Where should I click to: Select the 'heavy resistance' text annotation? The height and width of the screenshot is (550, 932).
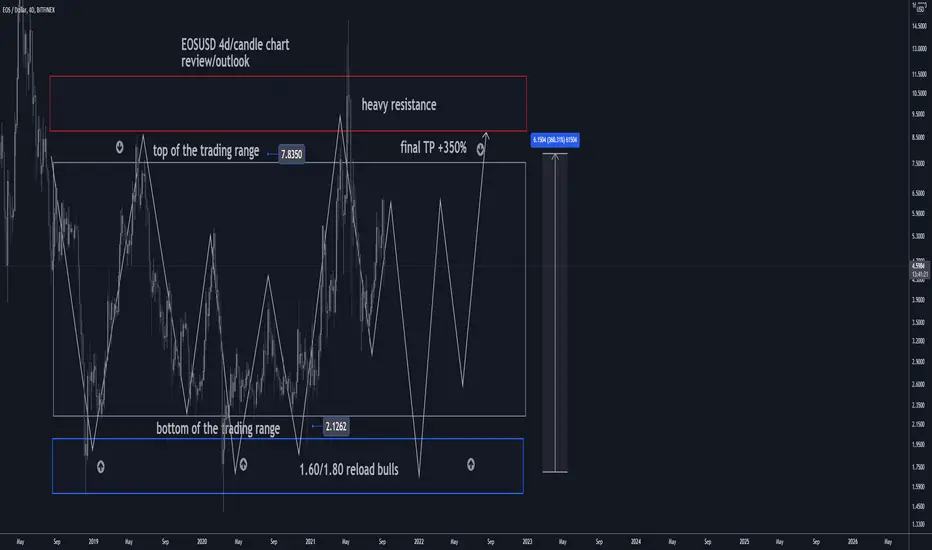point(399,105)
